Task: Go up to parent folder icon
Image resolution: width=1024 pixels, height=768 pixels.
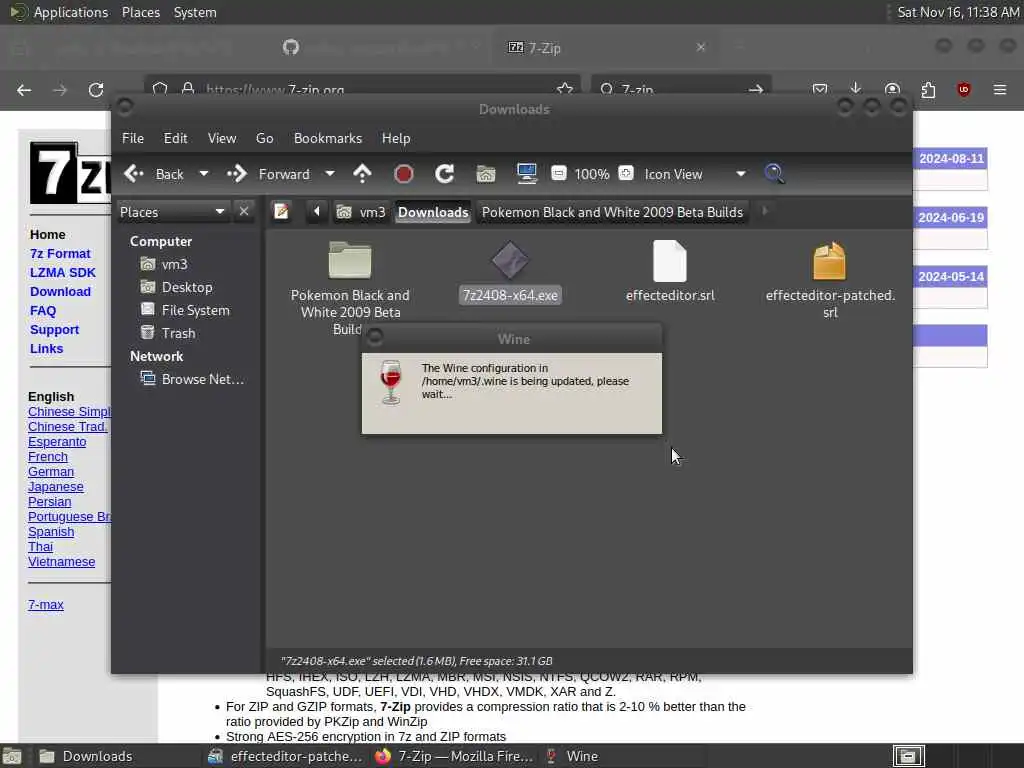Action: [x=362, y=174]
